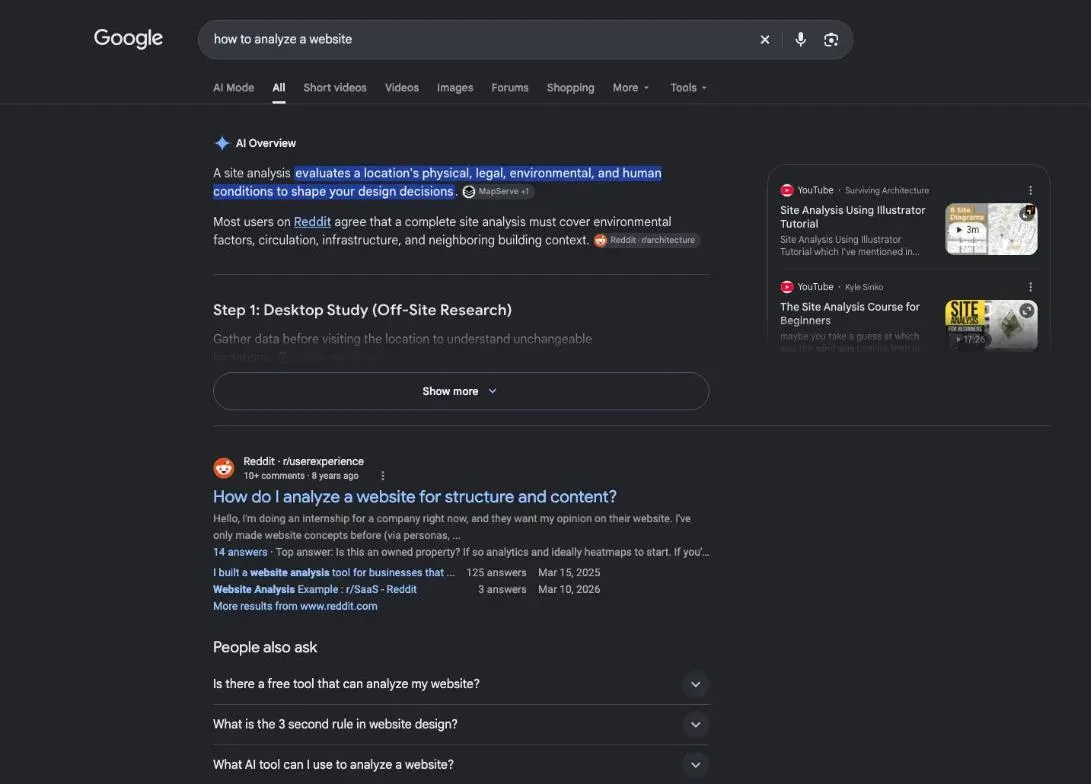Screen dimensions: 1091x784
Task: Expand 'Is there a free tool' question
Action: coord(461,684)
